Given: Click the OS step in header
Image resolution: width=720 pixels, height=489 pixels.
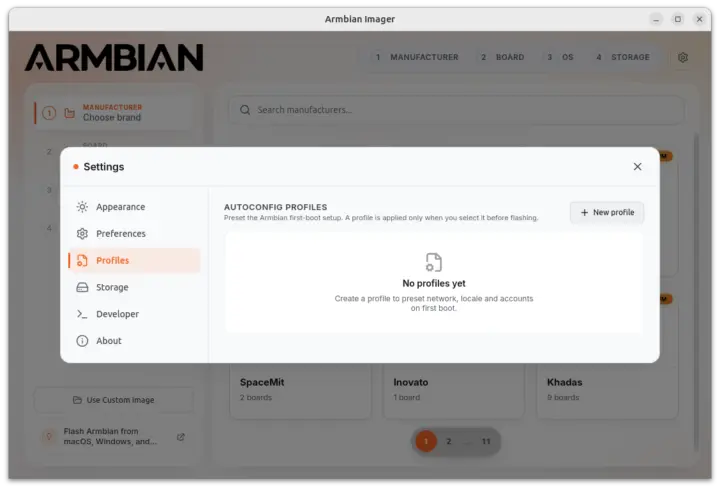Looking at the screenshot, I should [560, 57].
